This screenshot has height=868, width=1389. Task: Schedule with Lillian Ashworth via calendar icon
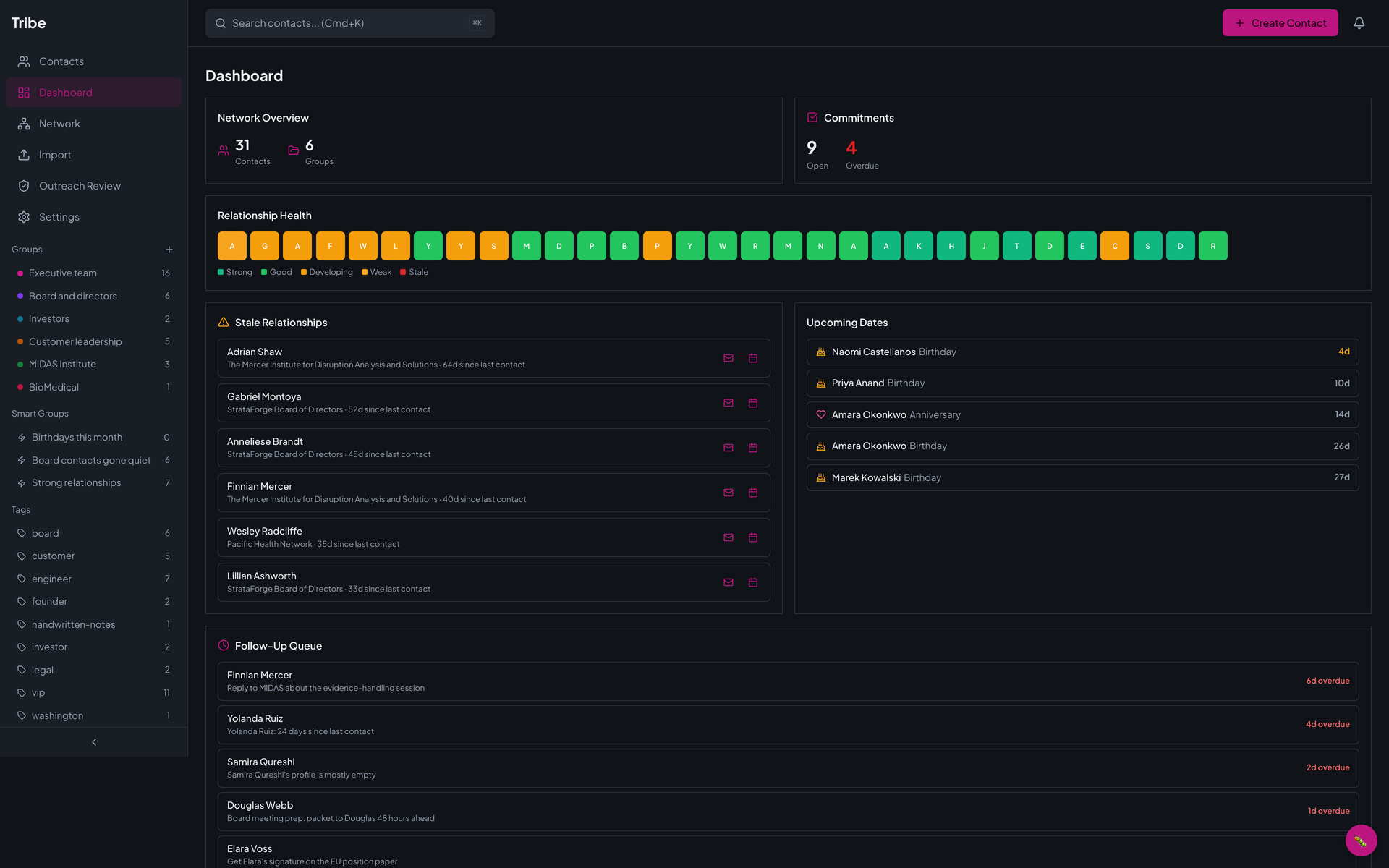click(753, 582)
